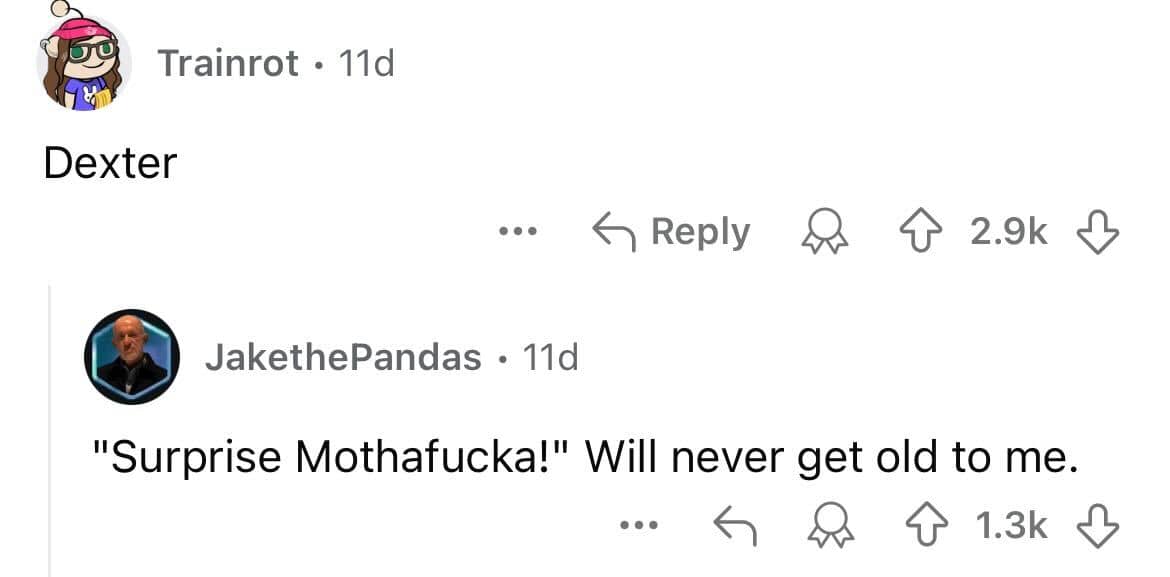Click the 2.9k vote count
This screenshot has height=577, width=1170.
click(x=1010, y=233)
